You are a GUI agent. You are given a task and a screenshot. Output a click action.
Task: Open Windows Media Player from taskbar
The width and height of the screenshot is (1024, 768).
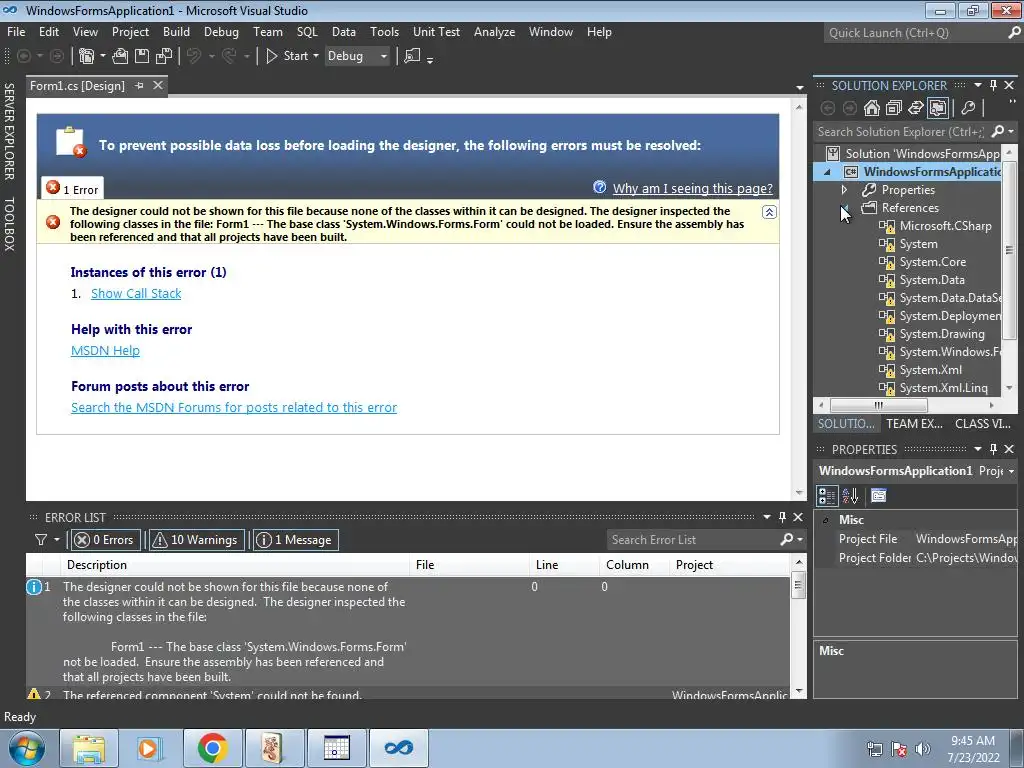tap(150, 748)
